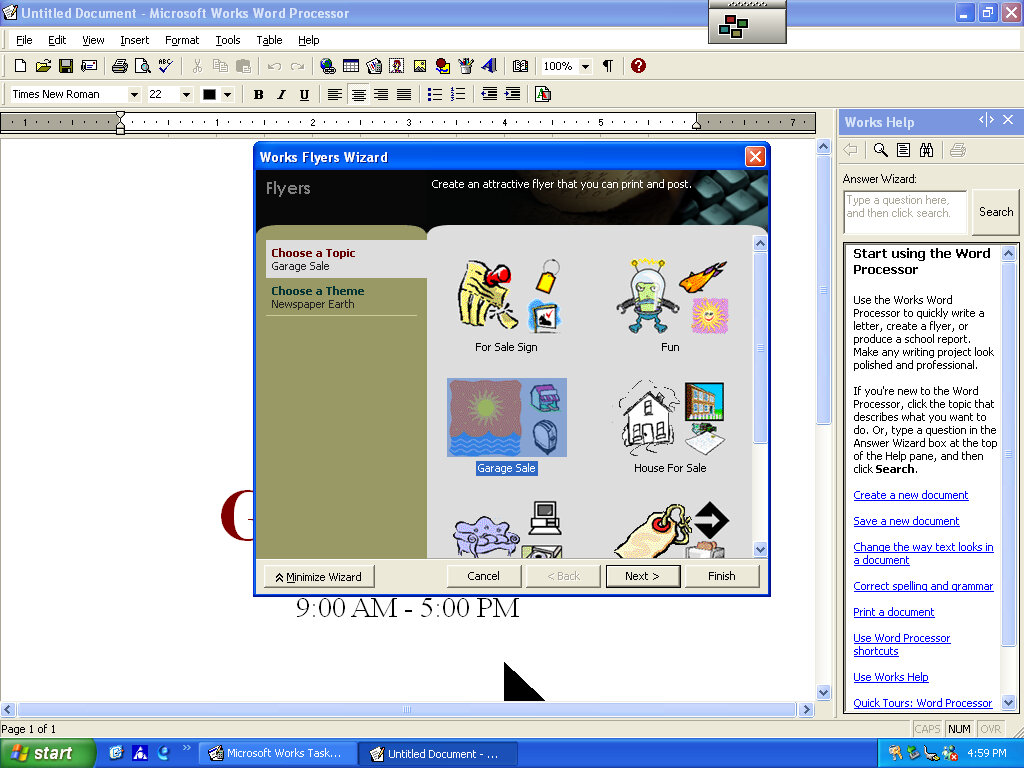Toggle Italic formatting

point(281,94)
